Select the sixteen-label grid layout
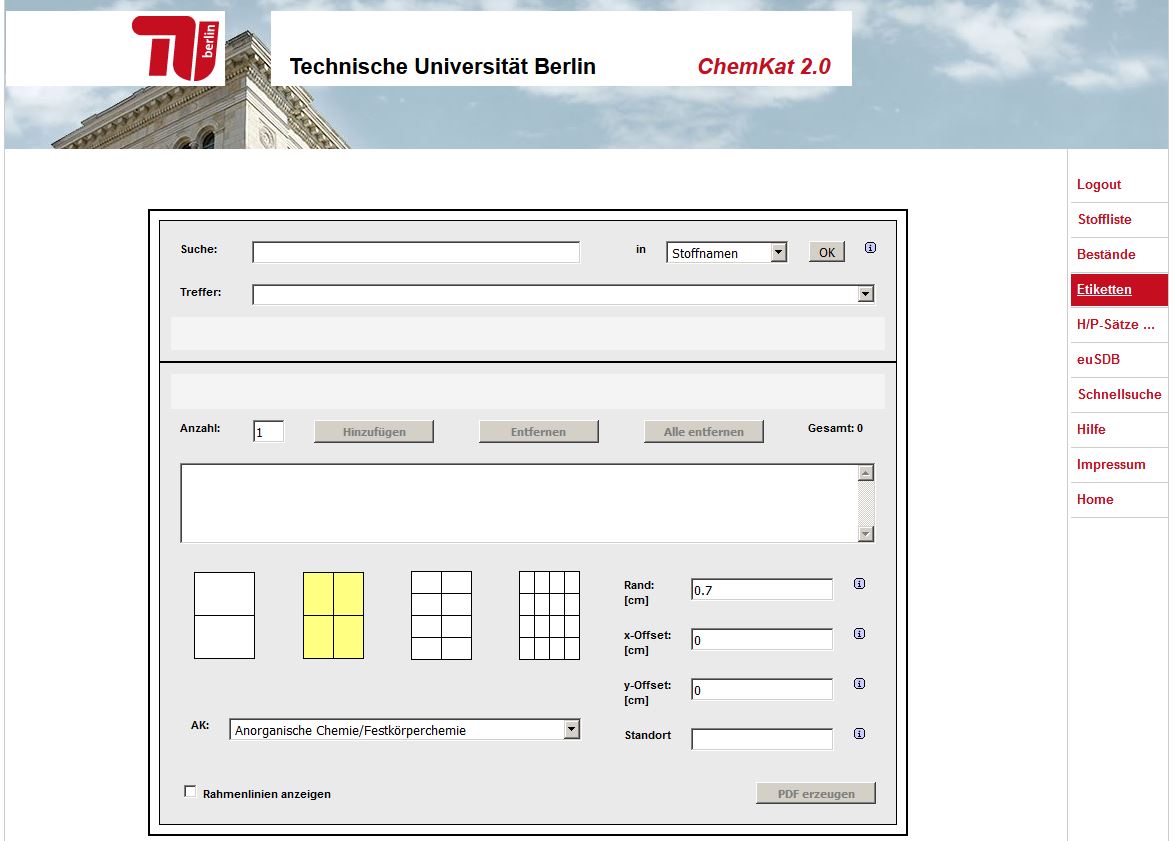Image resolution: width=1175 pixels, height=841 pixels. tap(549, 615)
